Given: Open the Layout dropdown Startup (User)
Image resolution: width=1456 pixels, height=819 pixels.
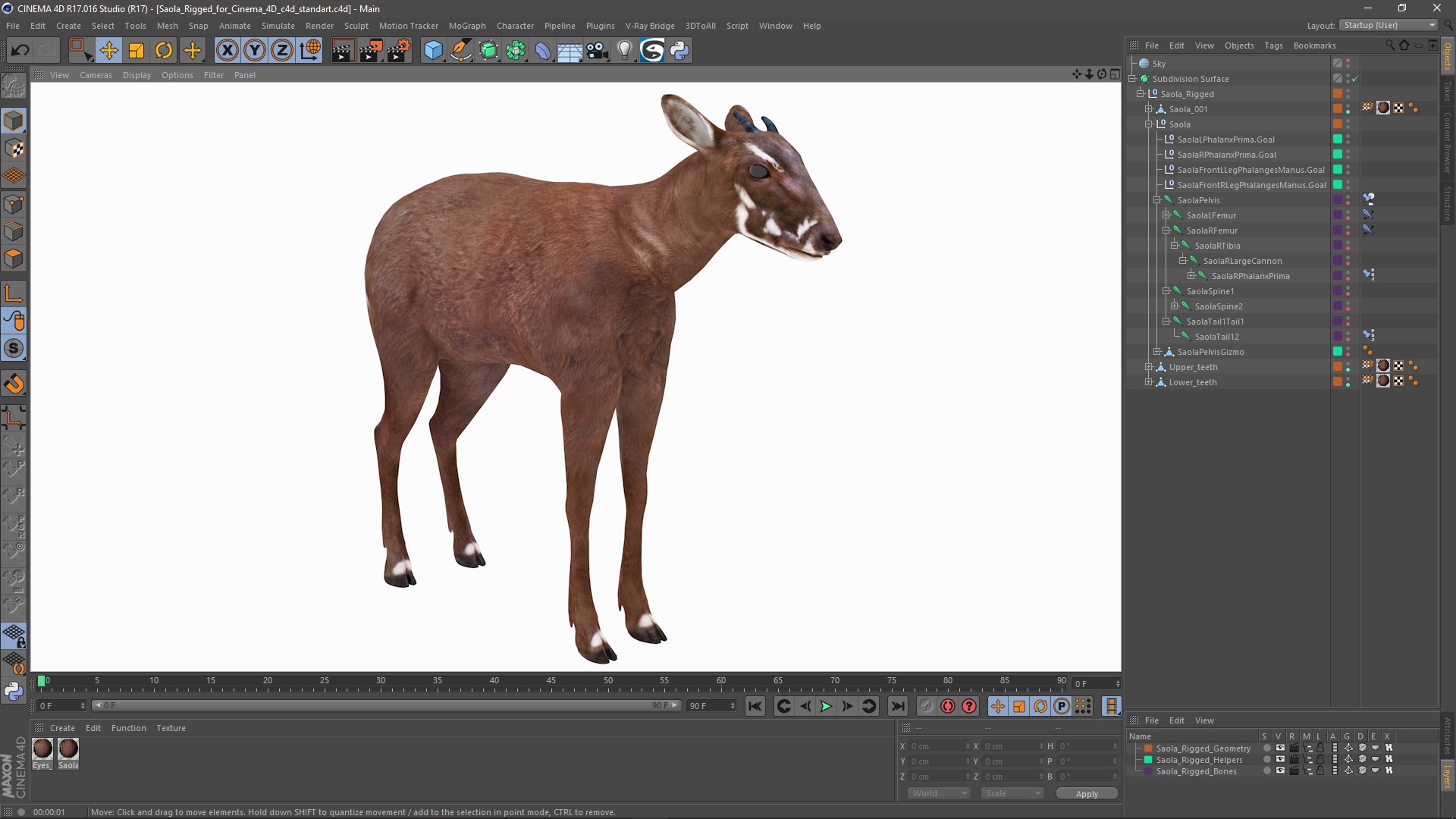Looking at the screenshot, I should pos(1389,25).
